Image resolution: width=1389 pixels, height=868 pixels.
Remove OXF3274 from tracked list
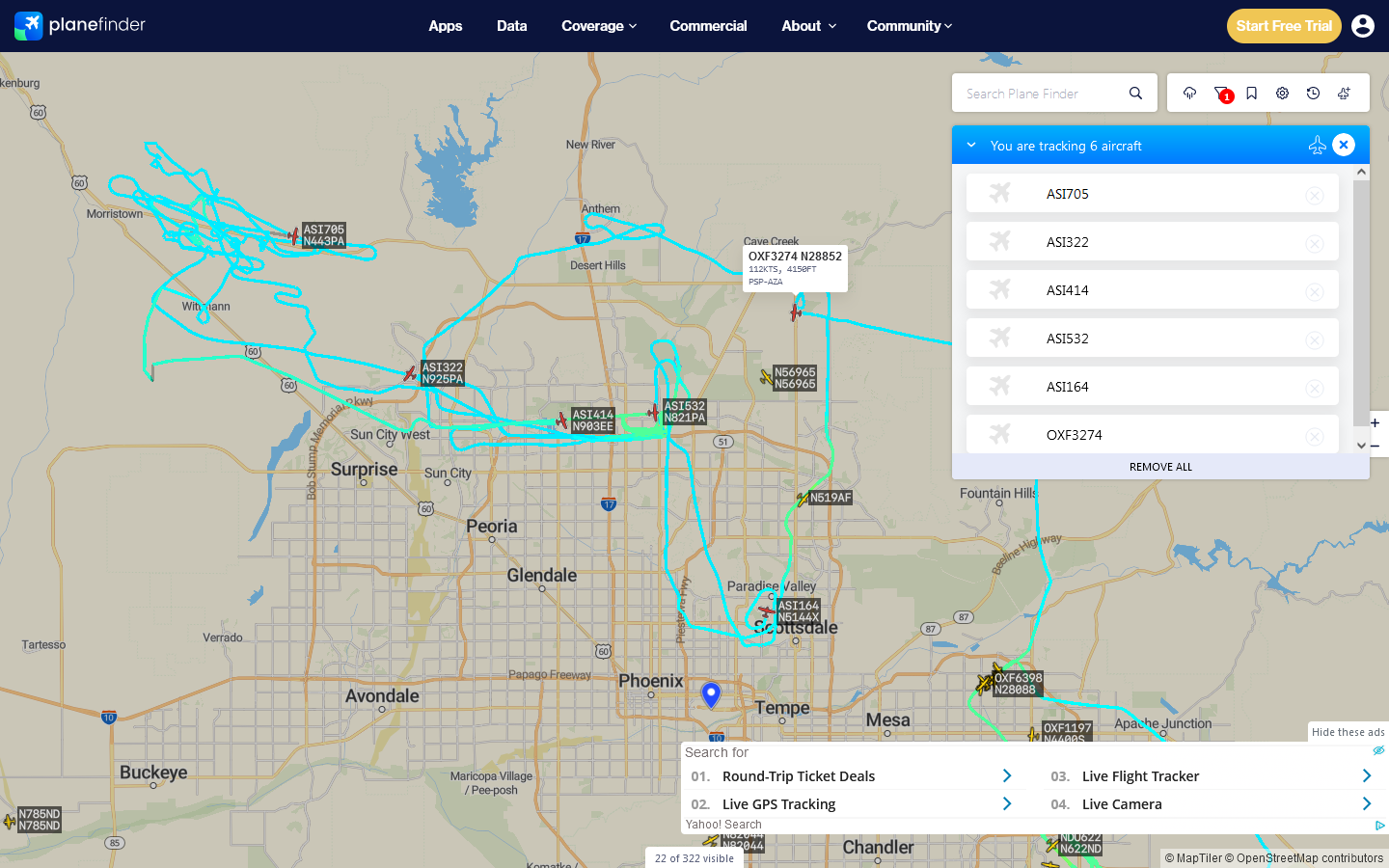(x=1314, y=436)
